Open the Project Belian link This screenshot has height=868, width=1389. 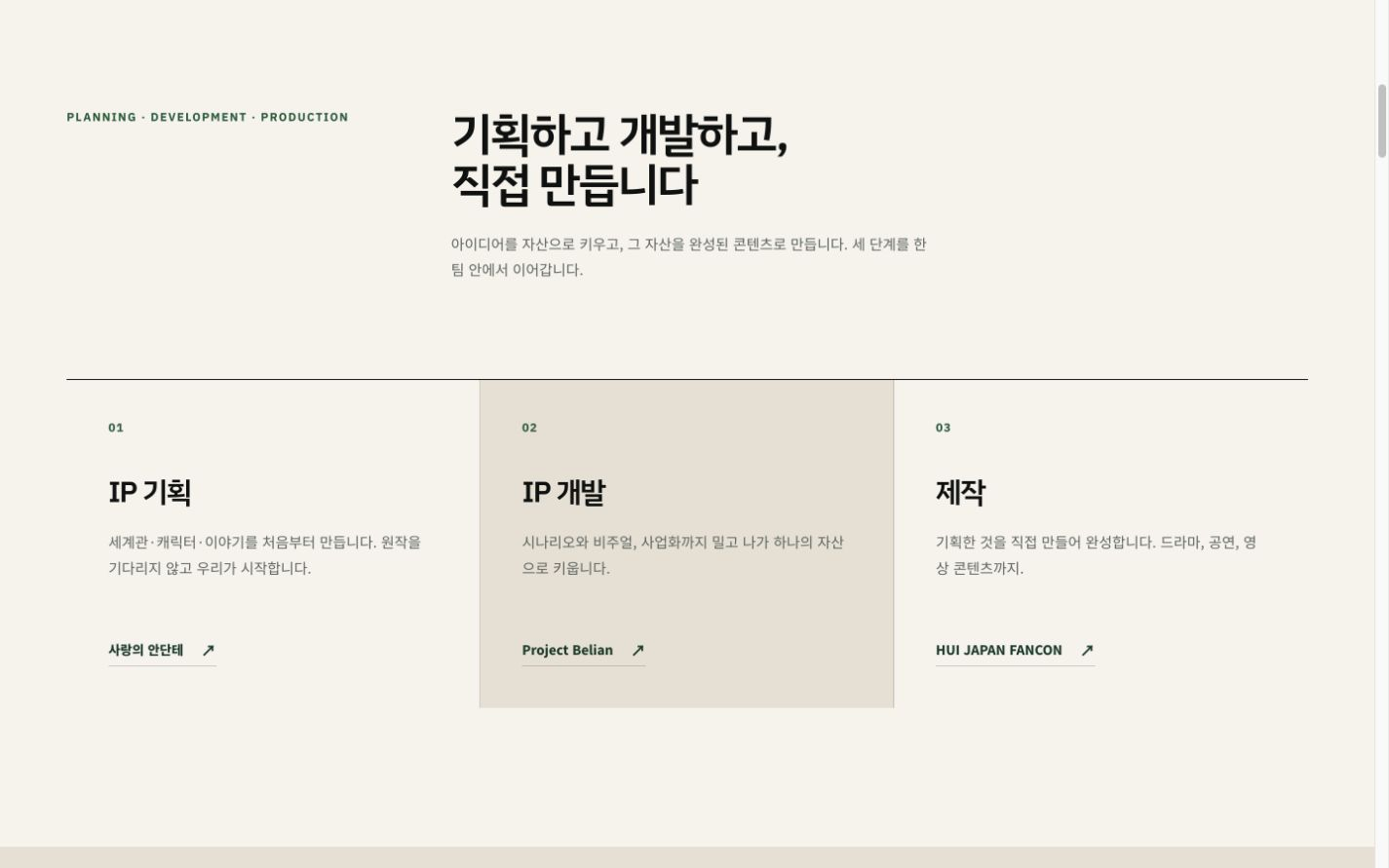tap(583, 651)
